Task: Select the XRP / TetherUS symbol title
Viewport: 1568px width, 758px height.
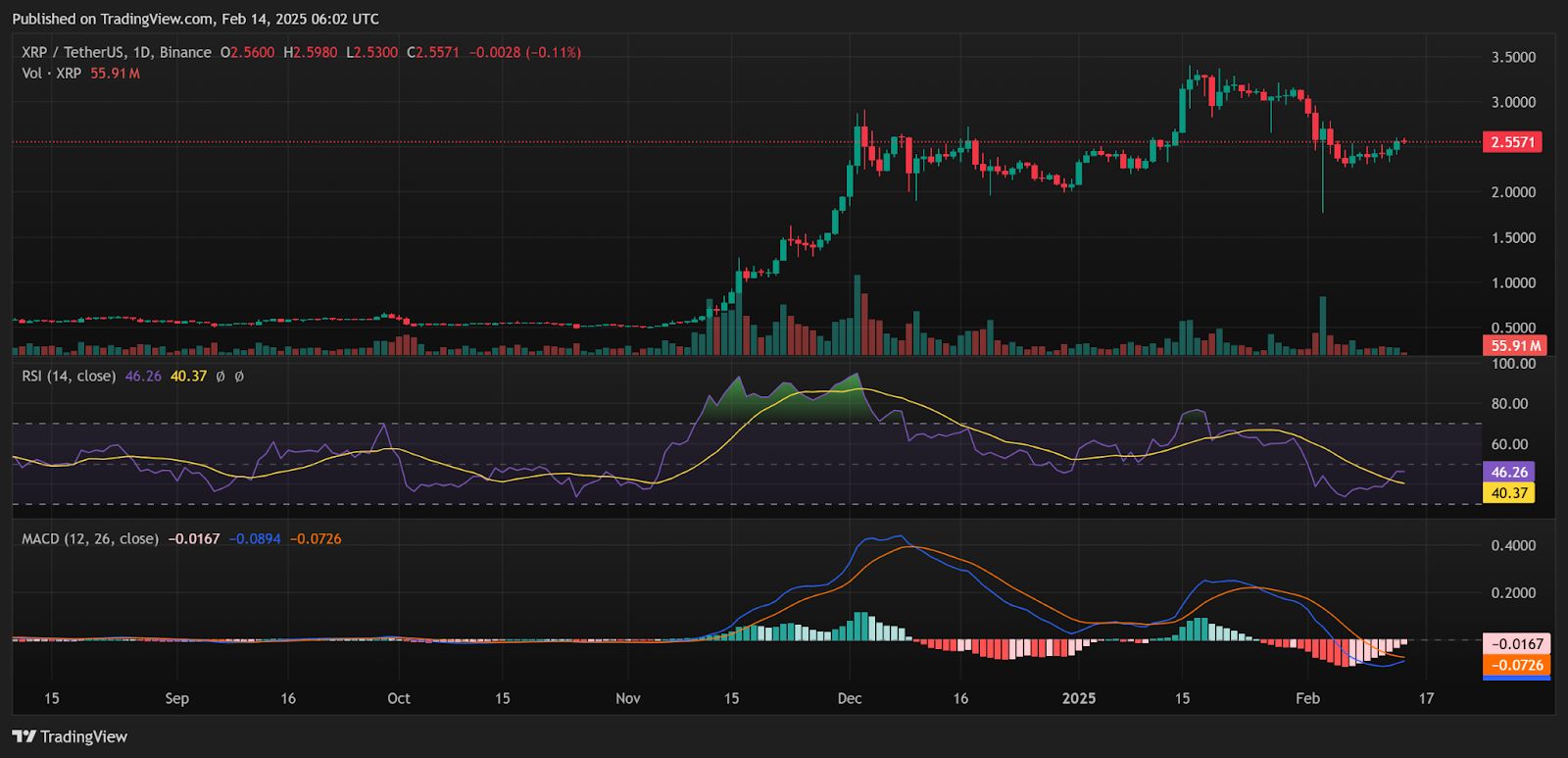Action: pos(116,52)
